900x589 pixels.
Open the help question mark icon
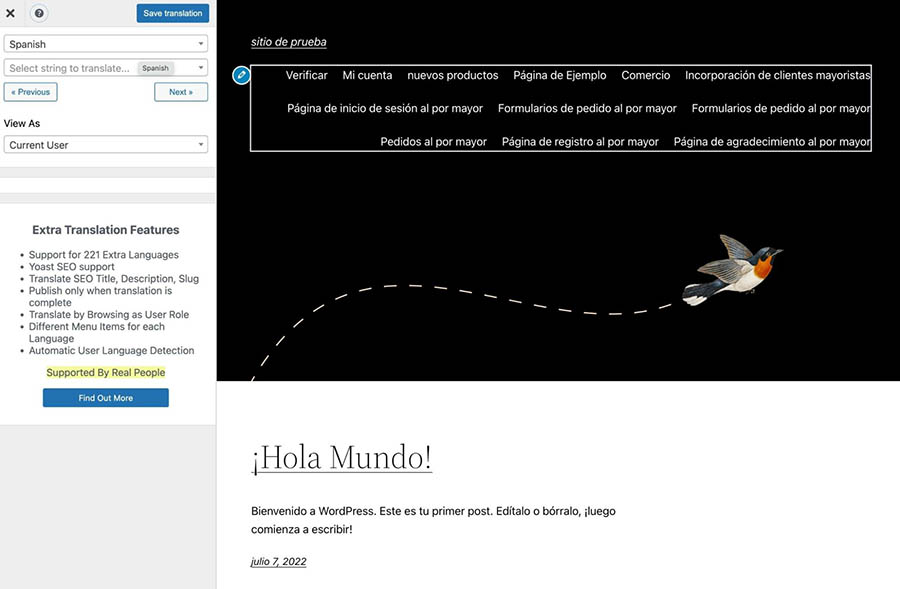coord(39,14)
